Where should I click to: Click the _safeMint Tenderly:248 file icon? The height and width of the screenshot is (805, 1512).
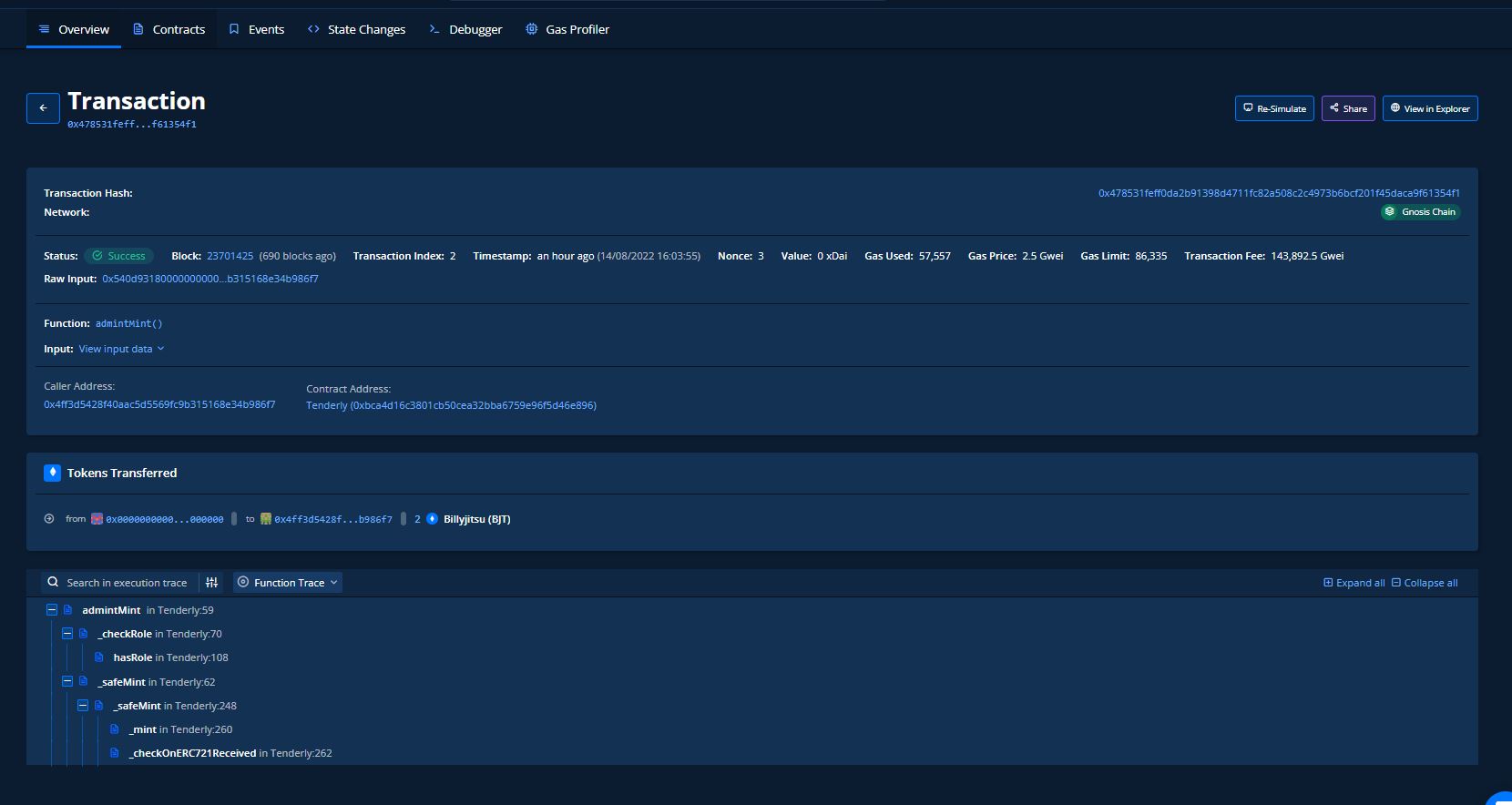tap(98, 705)
